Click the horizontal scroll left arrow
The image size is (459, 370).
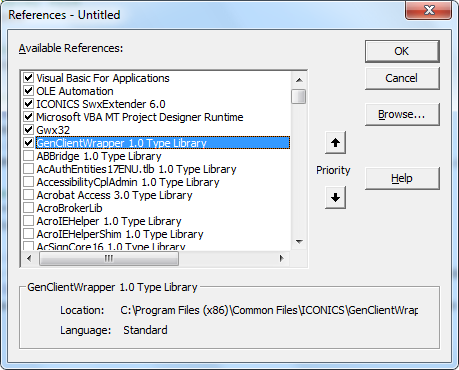tap(29, 258)
